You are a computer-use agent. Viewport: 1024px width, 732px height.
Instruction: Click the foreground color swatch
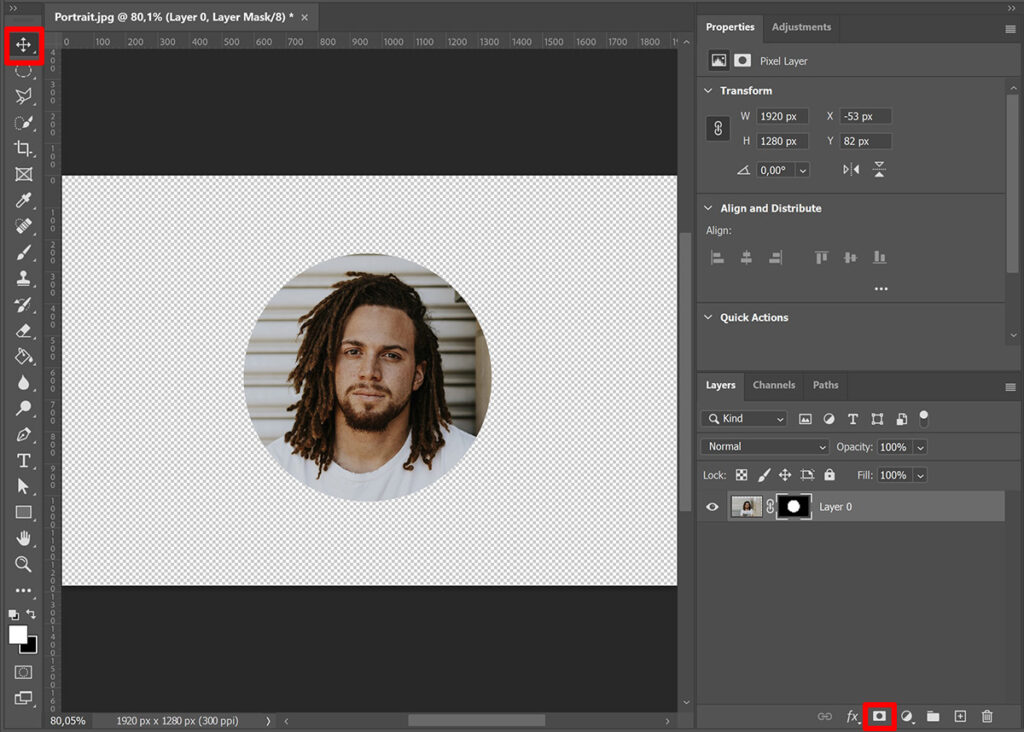(x=18, y=634)
